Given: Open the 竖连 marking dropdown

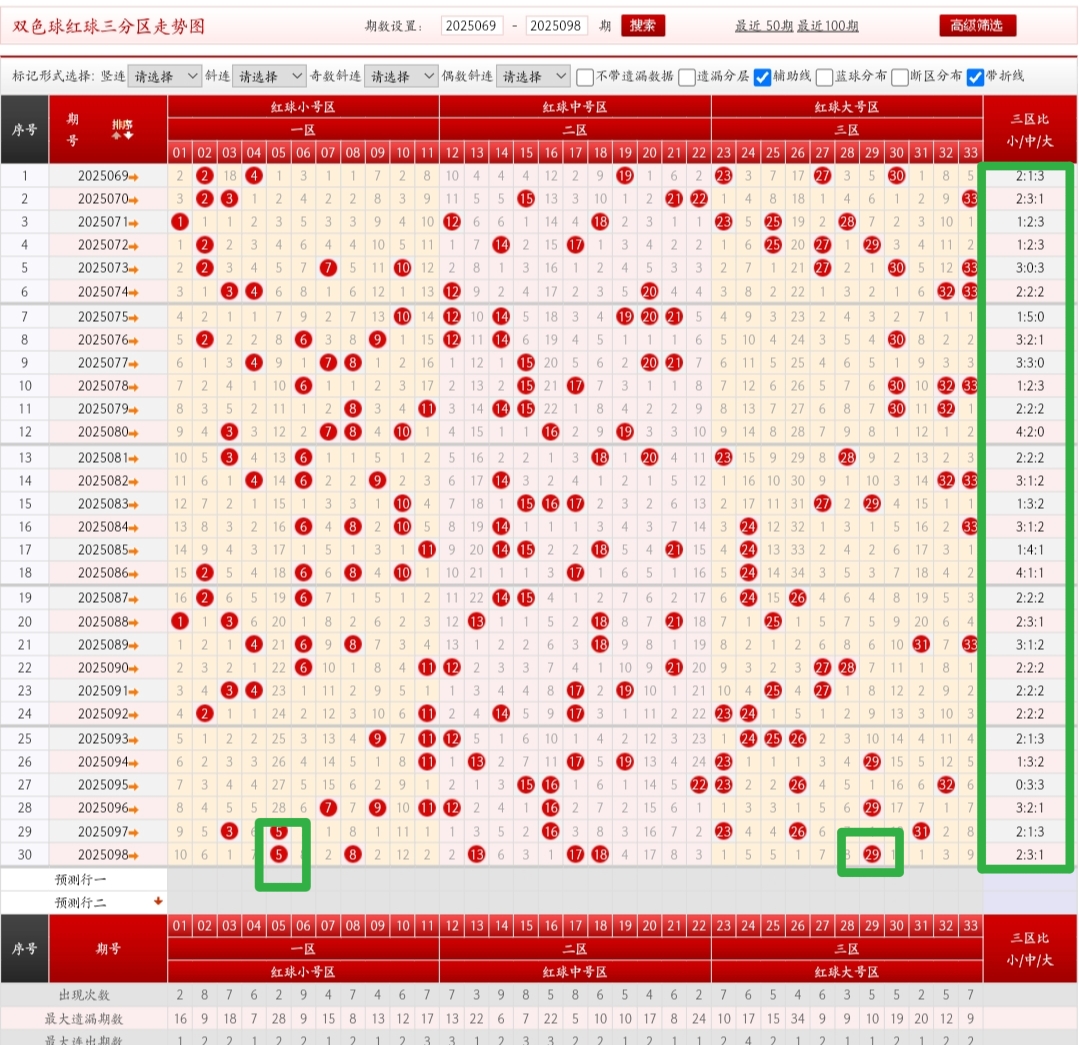Looking at the screenshot, I should [165, 76].
